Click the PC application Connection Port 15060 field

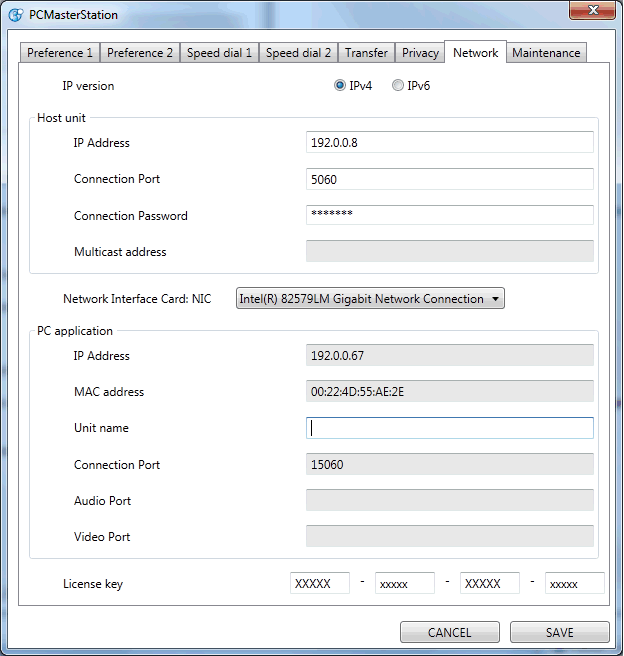click(x=450, y=464)
